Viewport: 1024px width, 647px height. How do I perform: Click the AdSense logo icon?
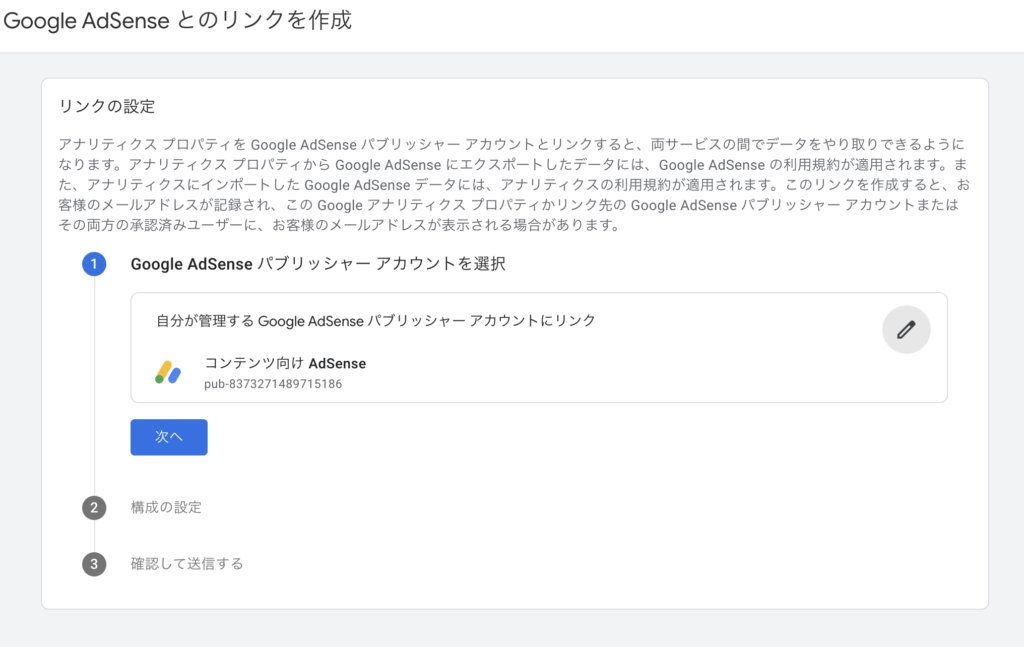pyautogui.click(x=168, y=372)
